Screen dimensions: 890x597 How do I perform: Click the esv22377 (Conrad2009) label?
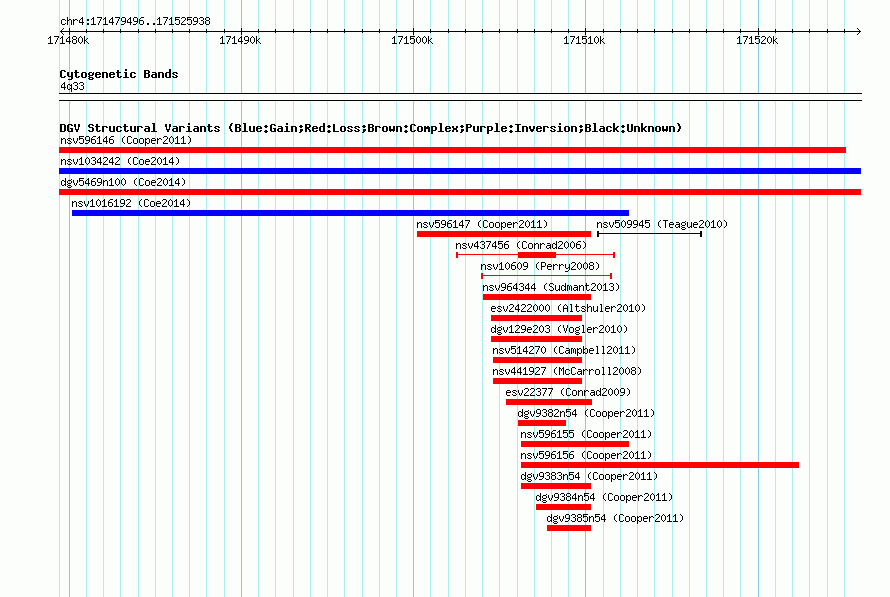point(568,392)
